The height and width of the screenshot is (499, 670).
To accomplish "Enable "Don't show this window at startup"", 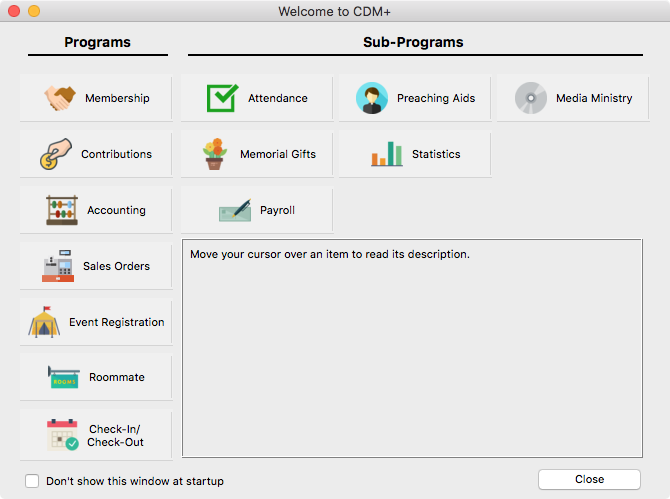I will tap(33, 481).
